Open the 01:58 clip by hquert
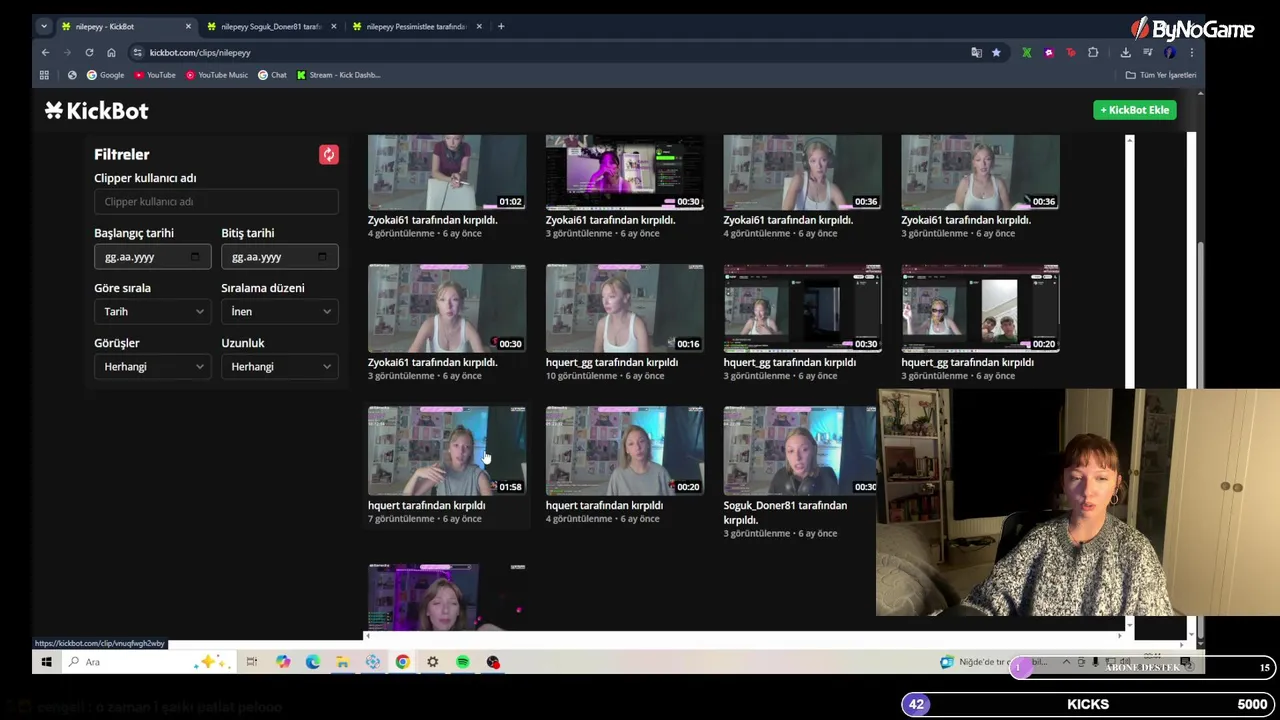 447,450
